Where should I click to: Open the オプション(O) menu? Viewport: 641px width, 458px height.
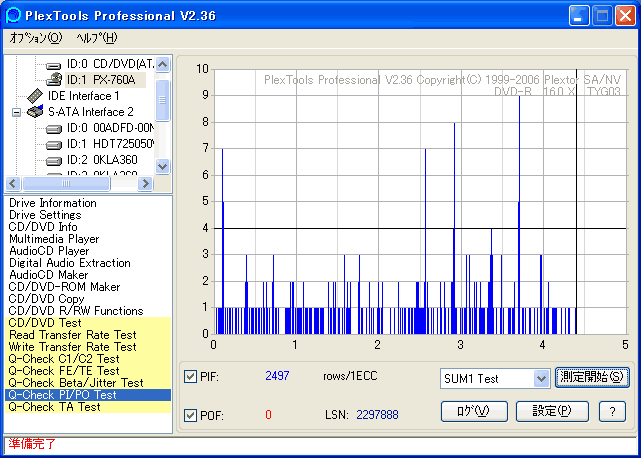tap(36, 38)
